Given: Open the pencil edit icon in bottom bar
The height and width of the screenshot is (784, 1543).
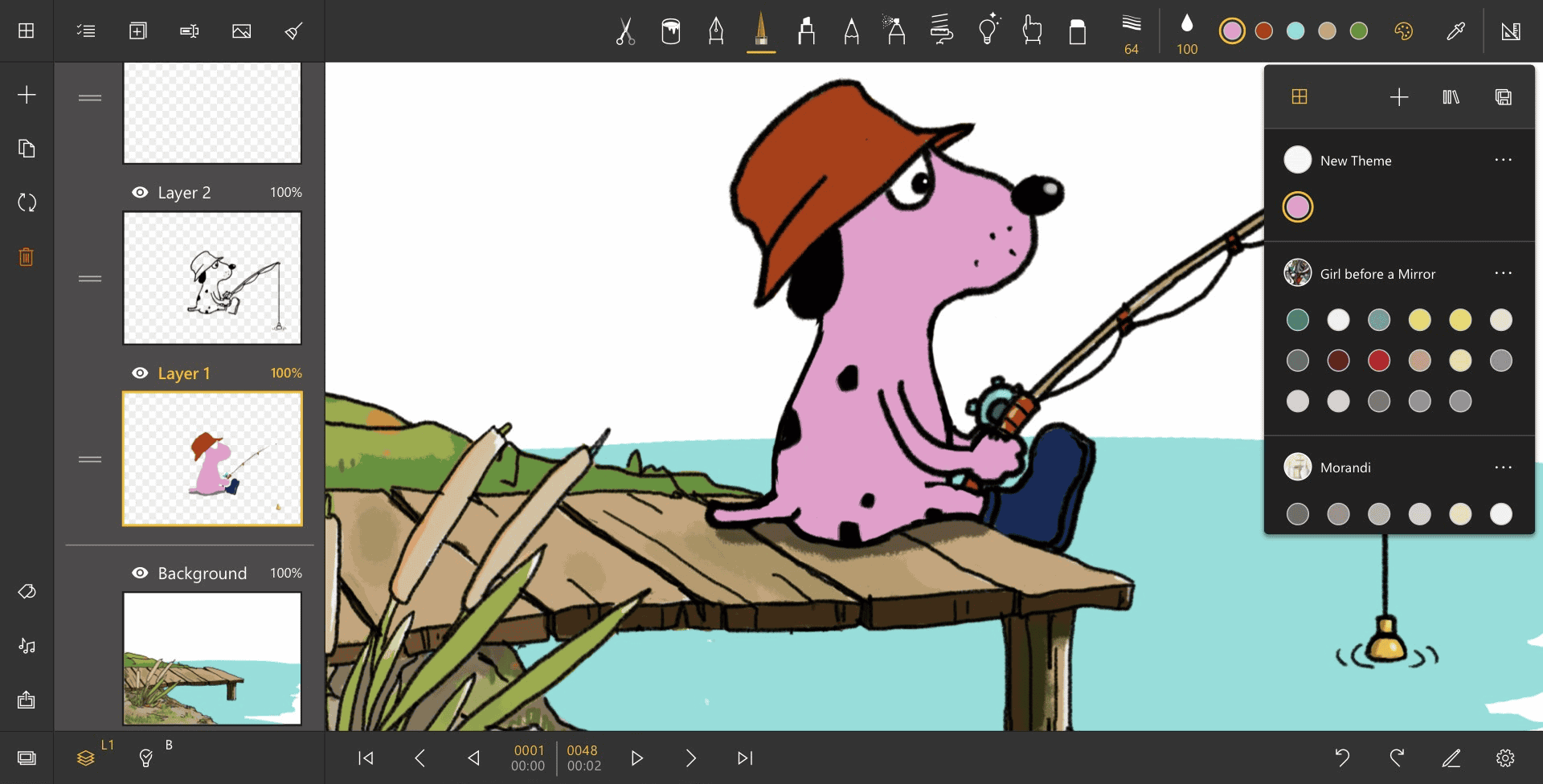Looking at the screenshot, I should click(1451, 757).
